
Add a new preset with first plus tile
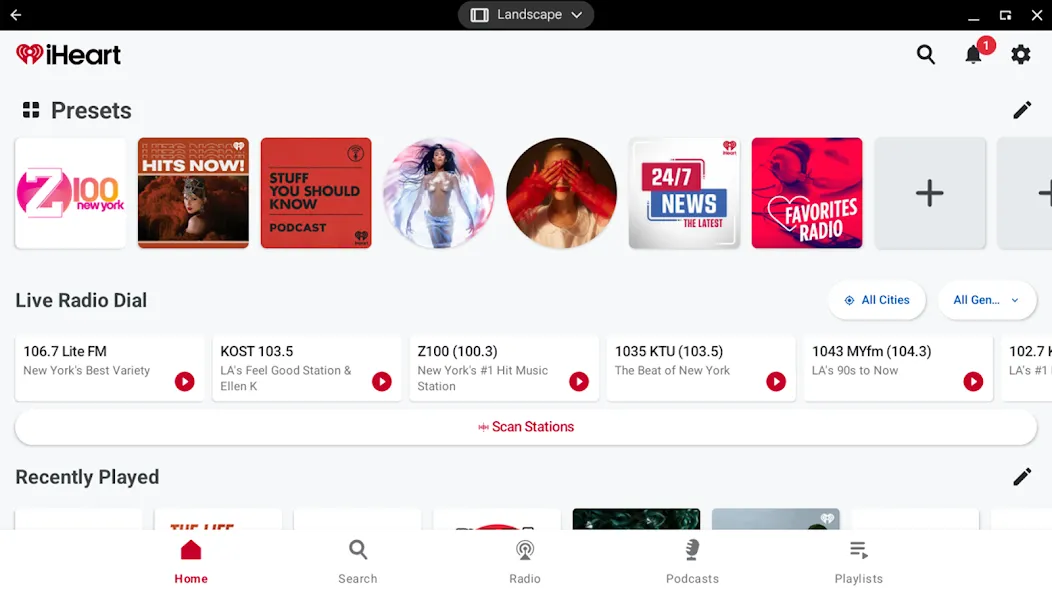(x=930, y=193)
